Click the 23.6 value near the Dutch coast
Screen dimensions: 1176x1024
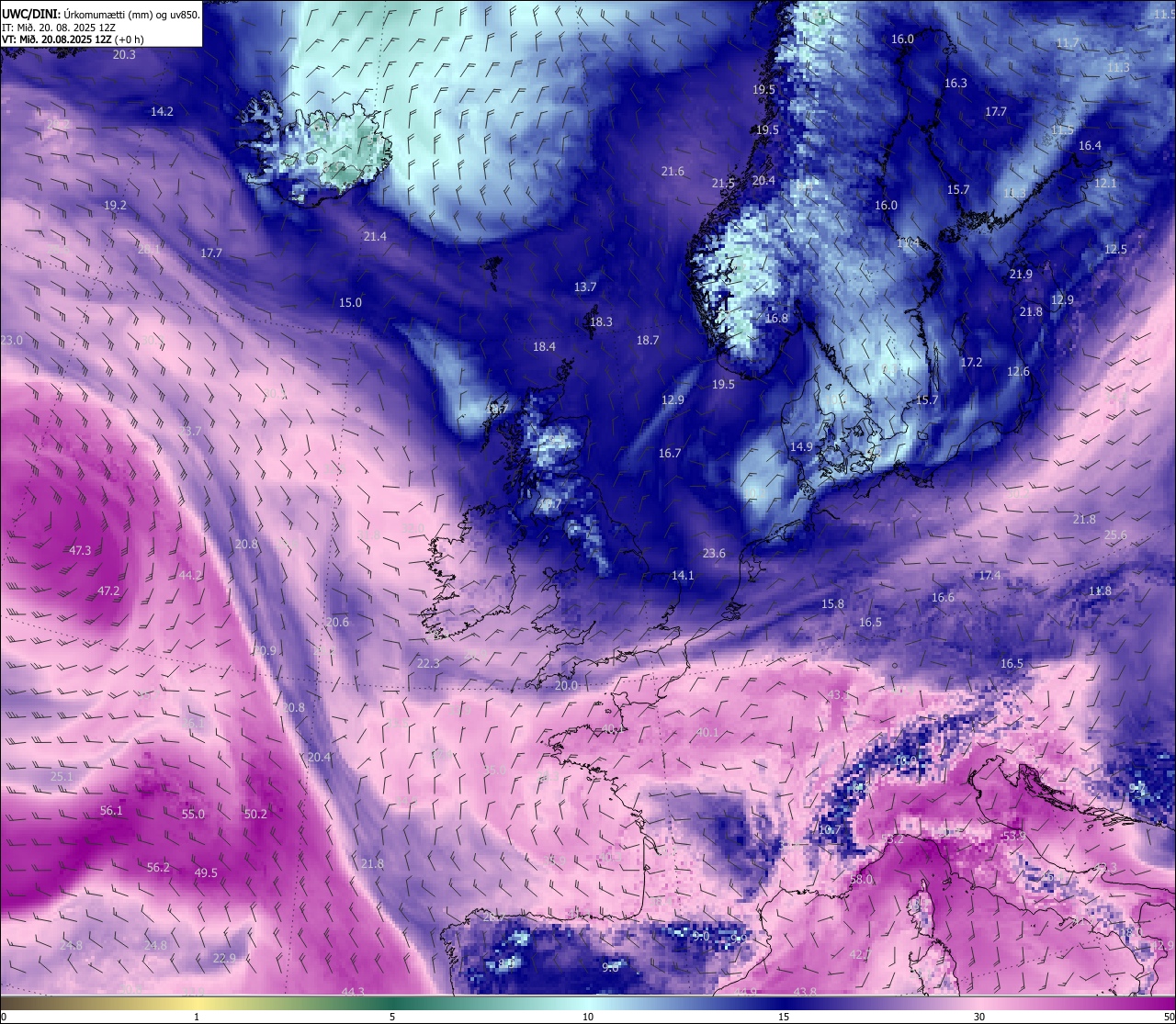[x=714, y=554]
